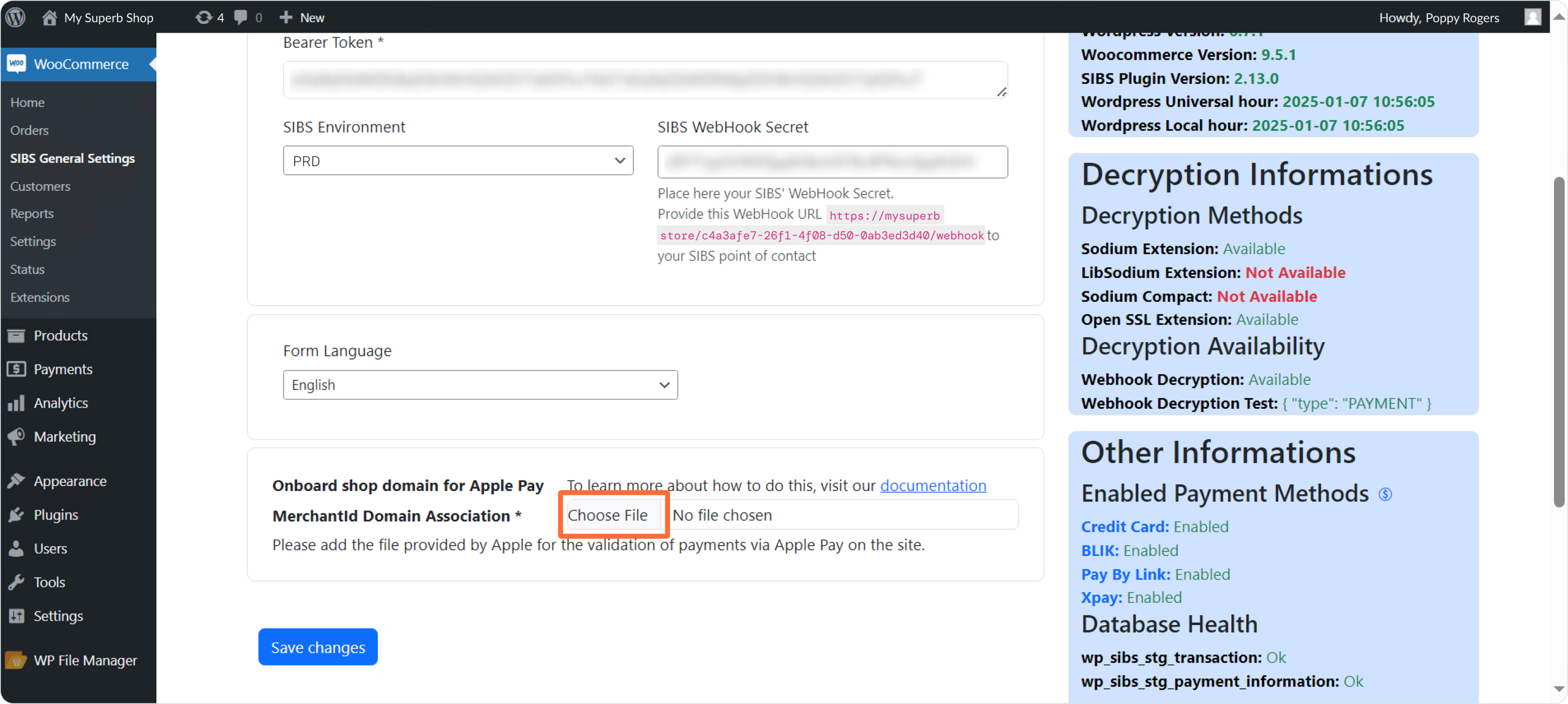Expand the SIBS Environment PRD dropdown
The height and width of the screenshot is (704, 1568).
(458, 161)
